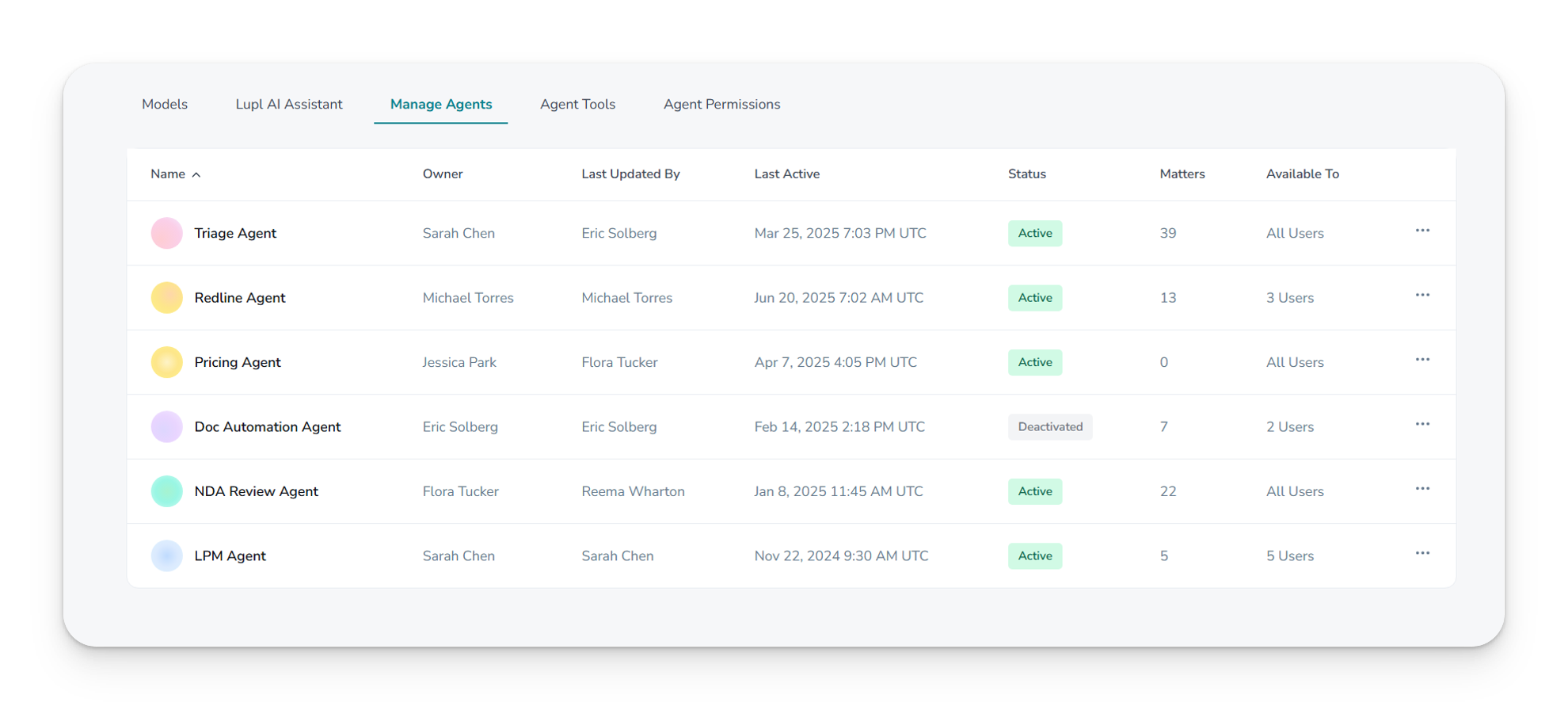
Task: Click the purple Doc Automation Agent avatar
Action: click(x=166, y=427)
